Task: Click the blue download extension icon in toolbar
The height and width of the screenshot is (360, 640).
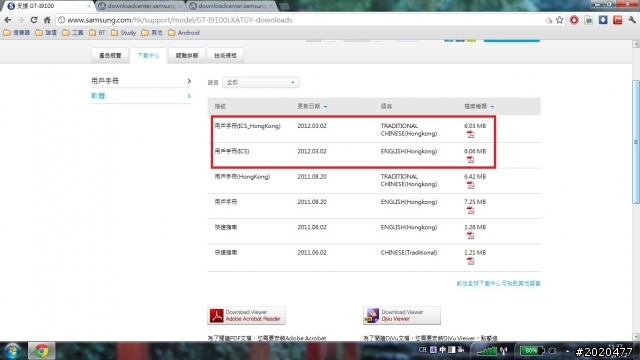Action: [x=603, y=20]
